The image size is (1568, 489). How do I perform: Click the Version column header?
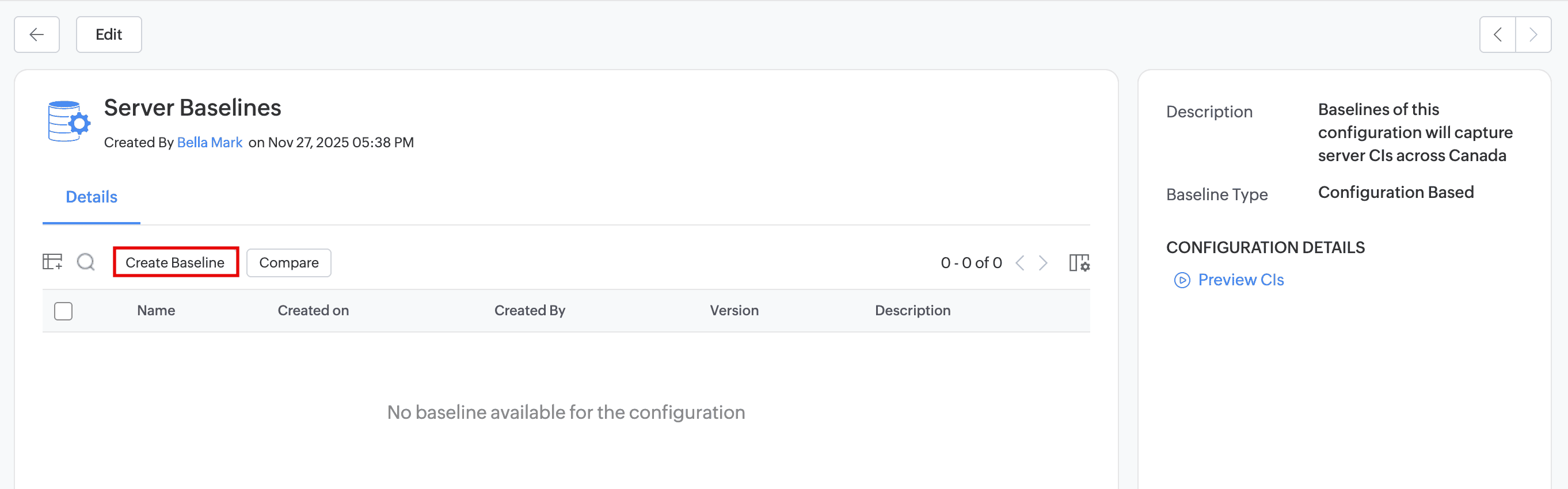coord(734,311)
